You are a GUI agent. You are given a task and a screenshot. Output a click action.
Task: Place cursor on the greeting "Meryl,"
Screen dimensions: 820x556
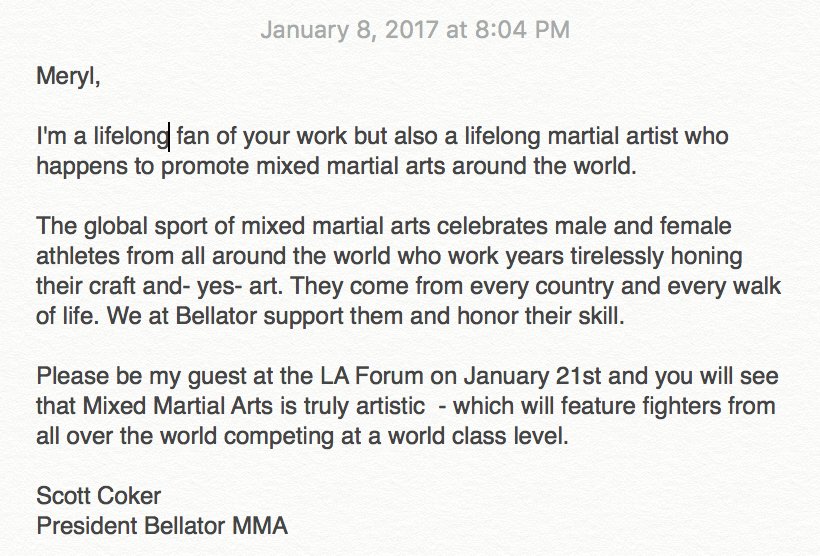click(68, 77)
